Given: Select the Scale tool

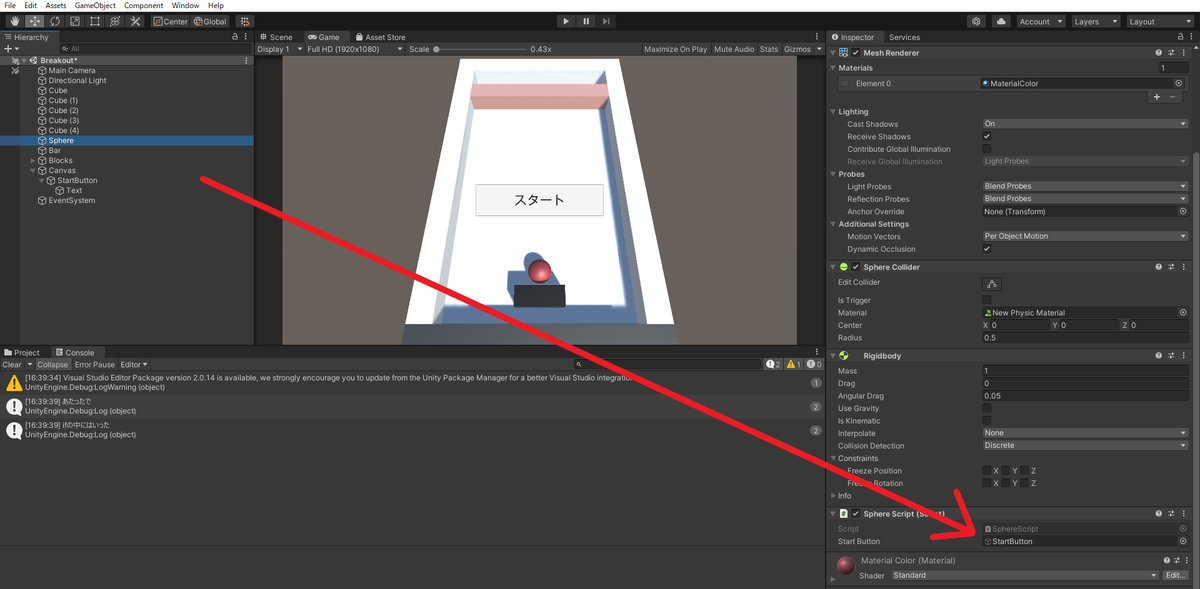Looking at the screenshot, I should point(74,21).
